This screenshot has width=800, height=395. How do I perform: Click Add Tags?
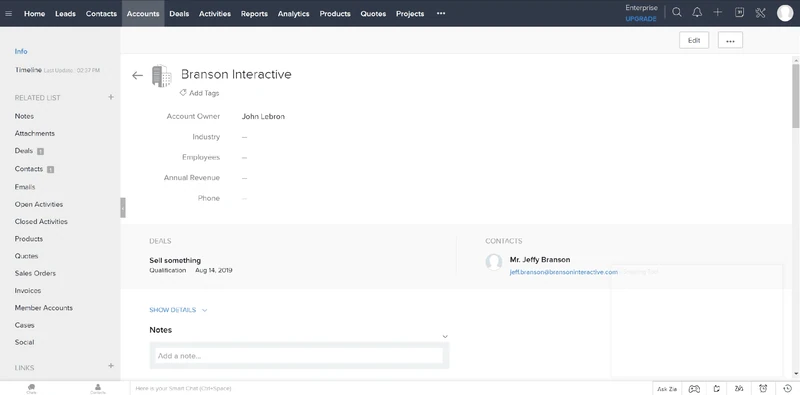pyautogui.click(x=199, y=93)
